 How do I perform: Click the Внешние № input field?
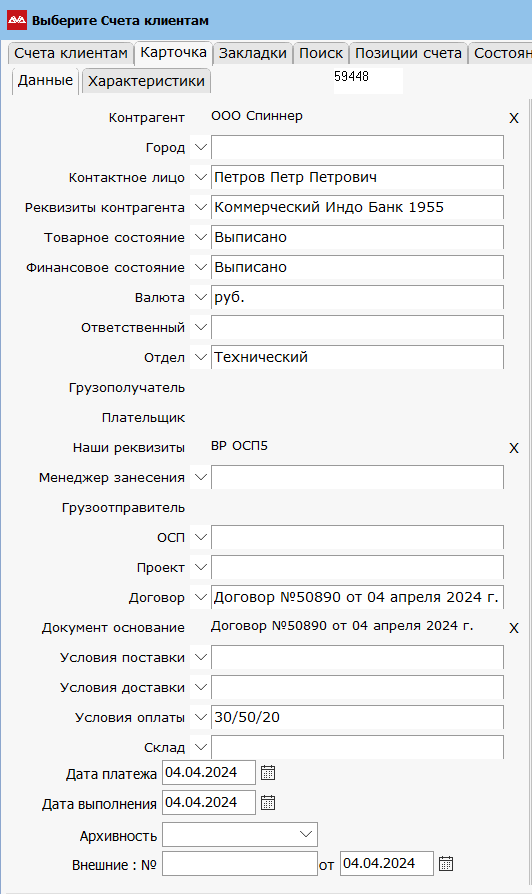click(x=240, y=864)
